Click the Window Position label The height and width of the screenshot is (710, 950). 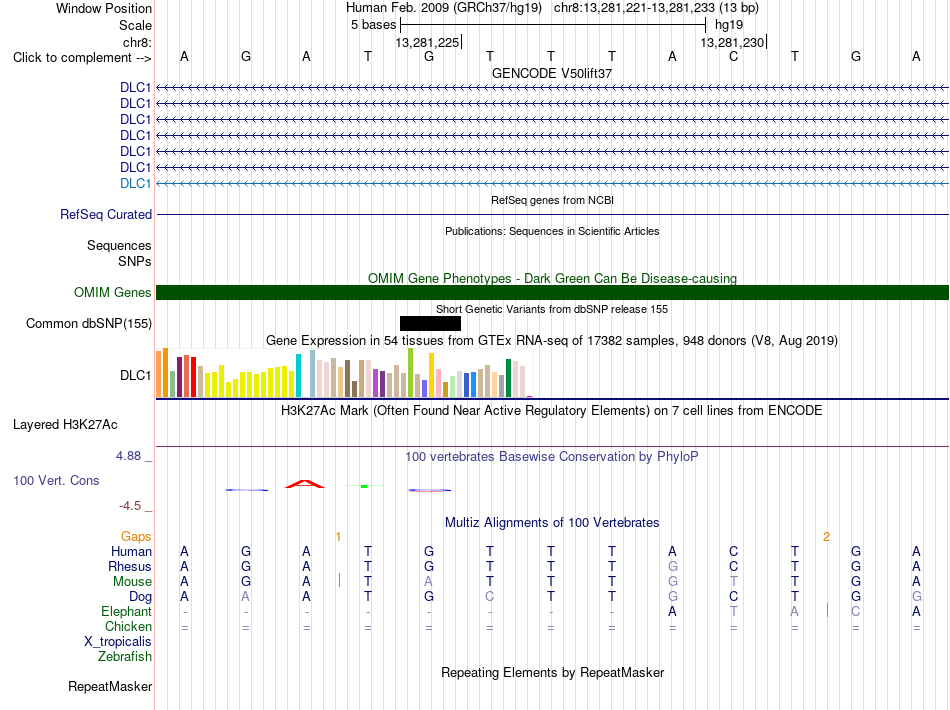pos(104,8)
